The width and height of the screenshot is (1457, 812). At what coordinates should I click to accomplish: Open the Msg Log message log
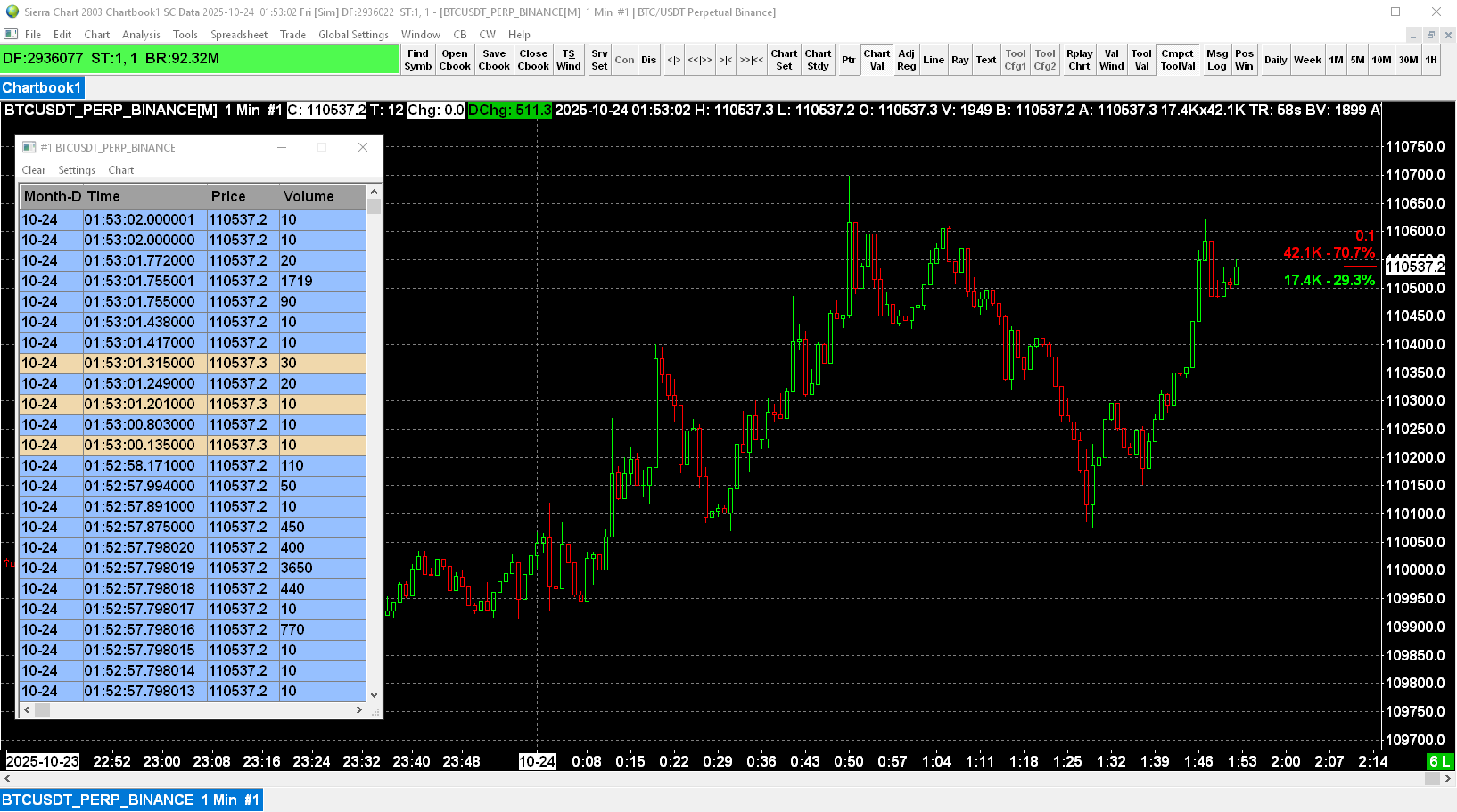(1217, 60)
